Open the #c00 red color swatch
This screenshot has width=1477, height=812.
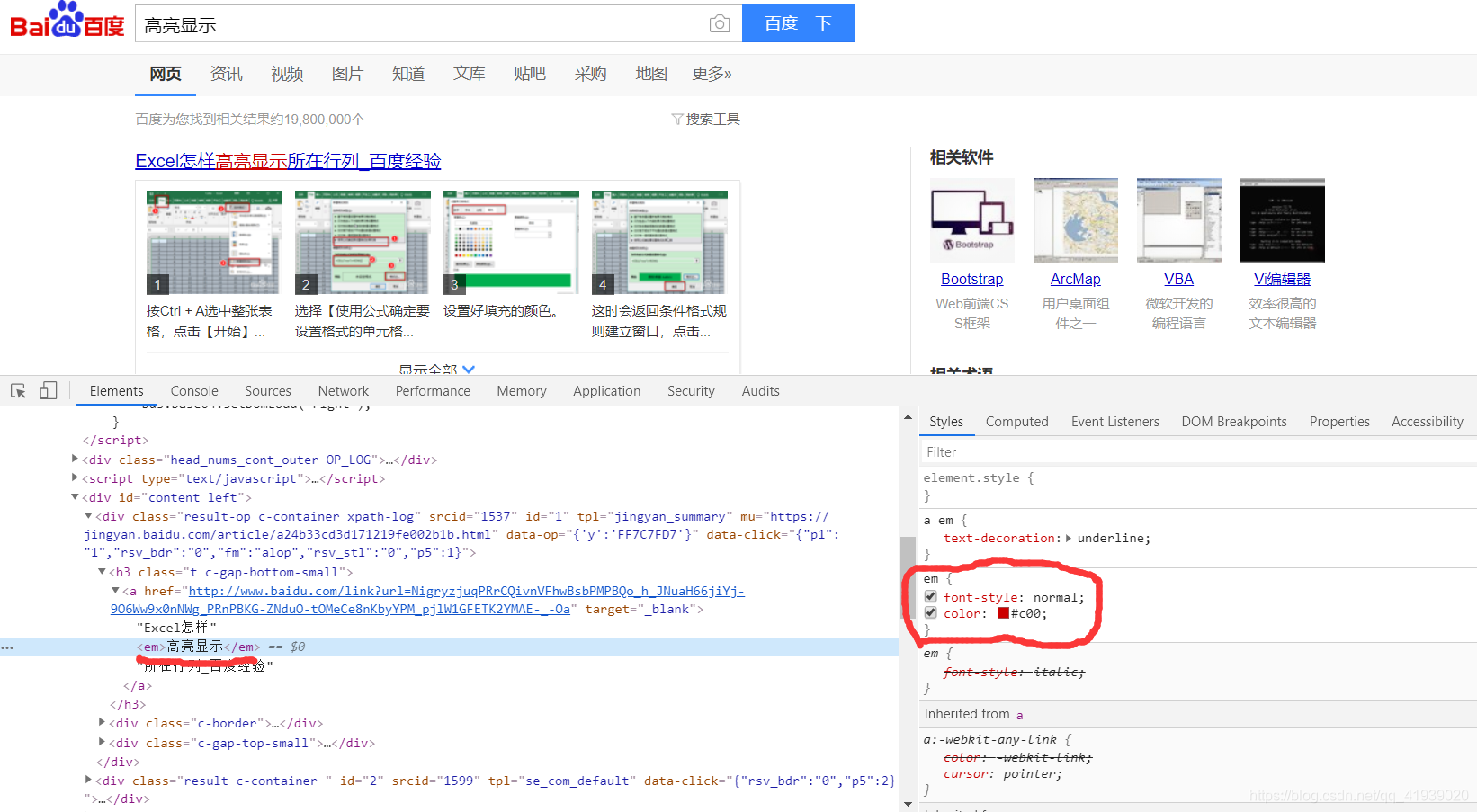coord(1003,613)
